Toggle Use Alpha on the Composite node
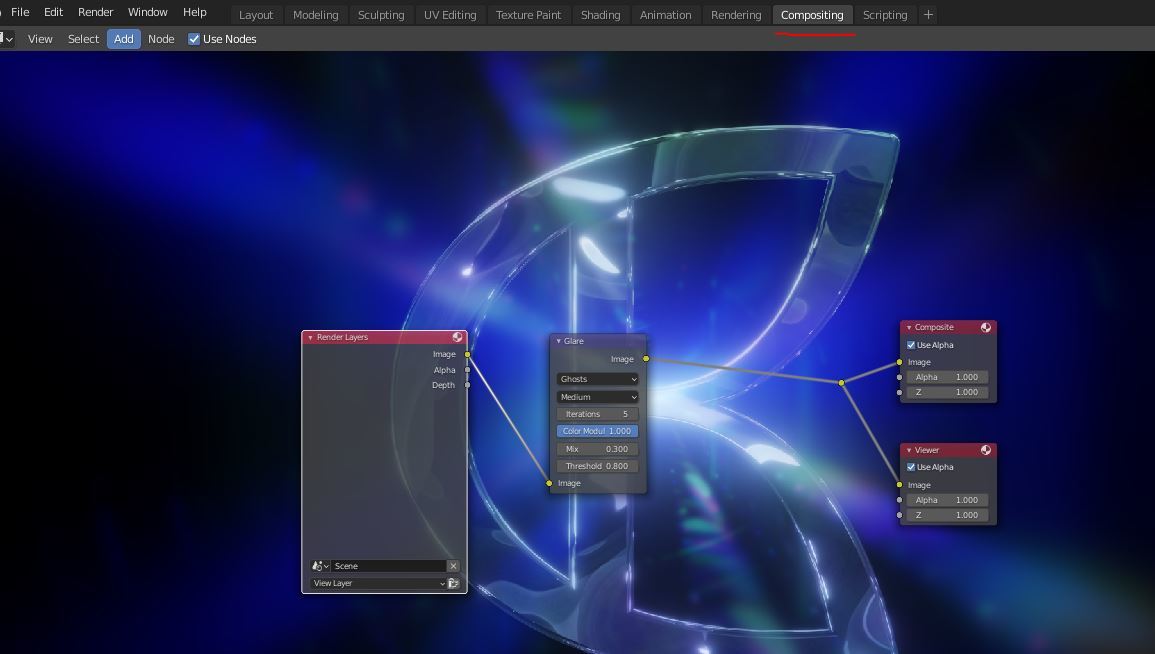 tap(911, 345)
